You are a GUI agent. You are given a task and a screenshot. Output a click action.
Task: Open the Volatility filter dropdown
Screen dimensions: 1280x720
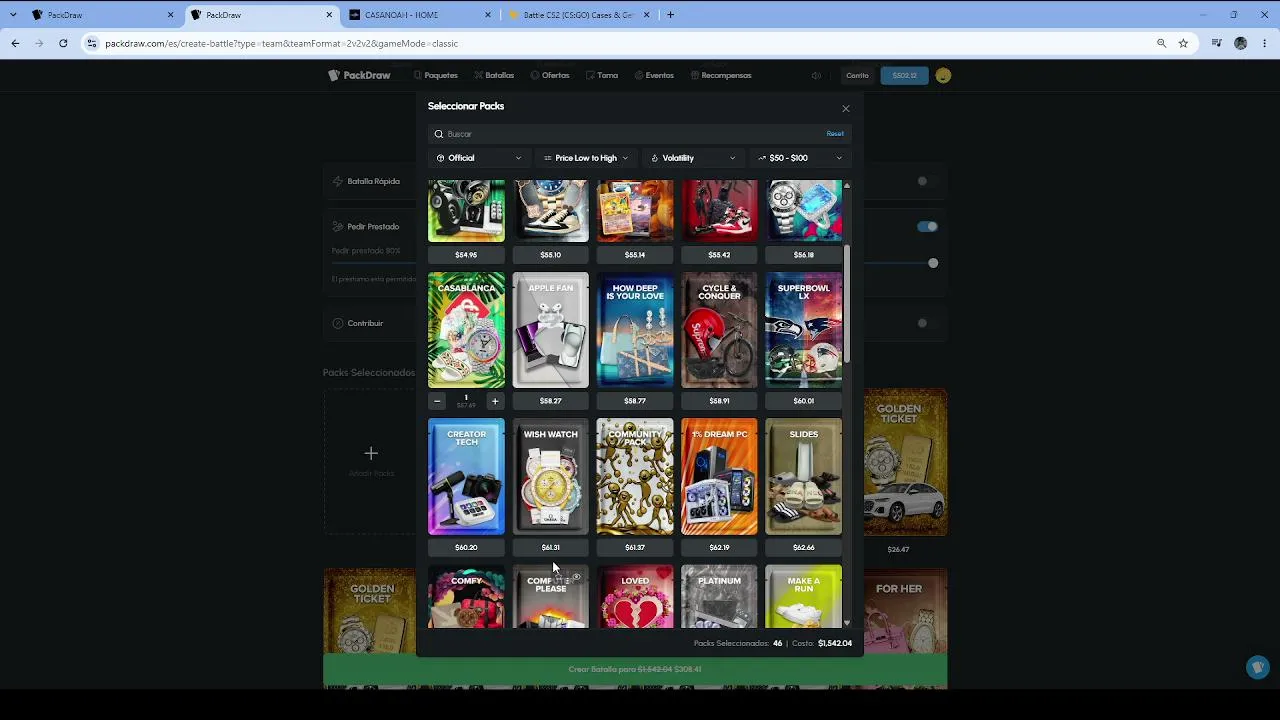tap(693, 158)
